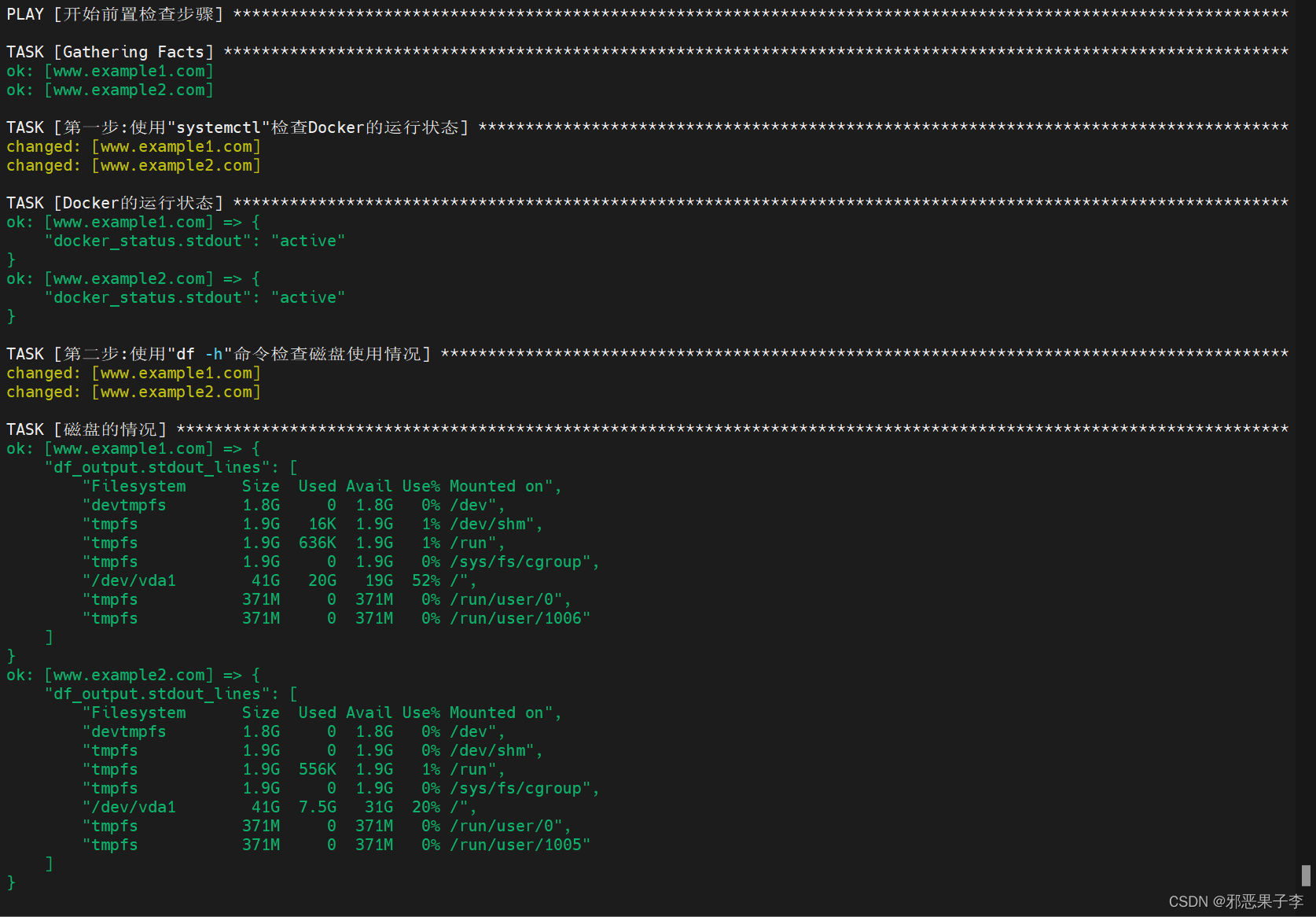1316x917 pixels.
Task: Click the PLAY header line
Action: click(647, 14)
